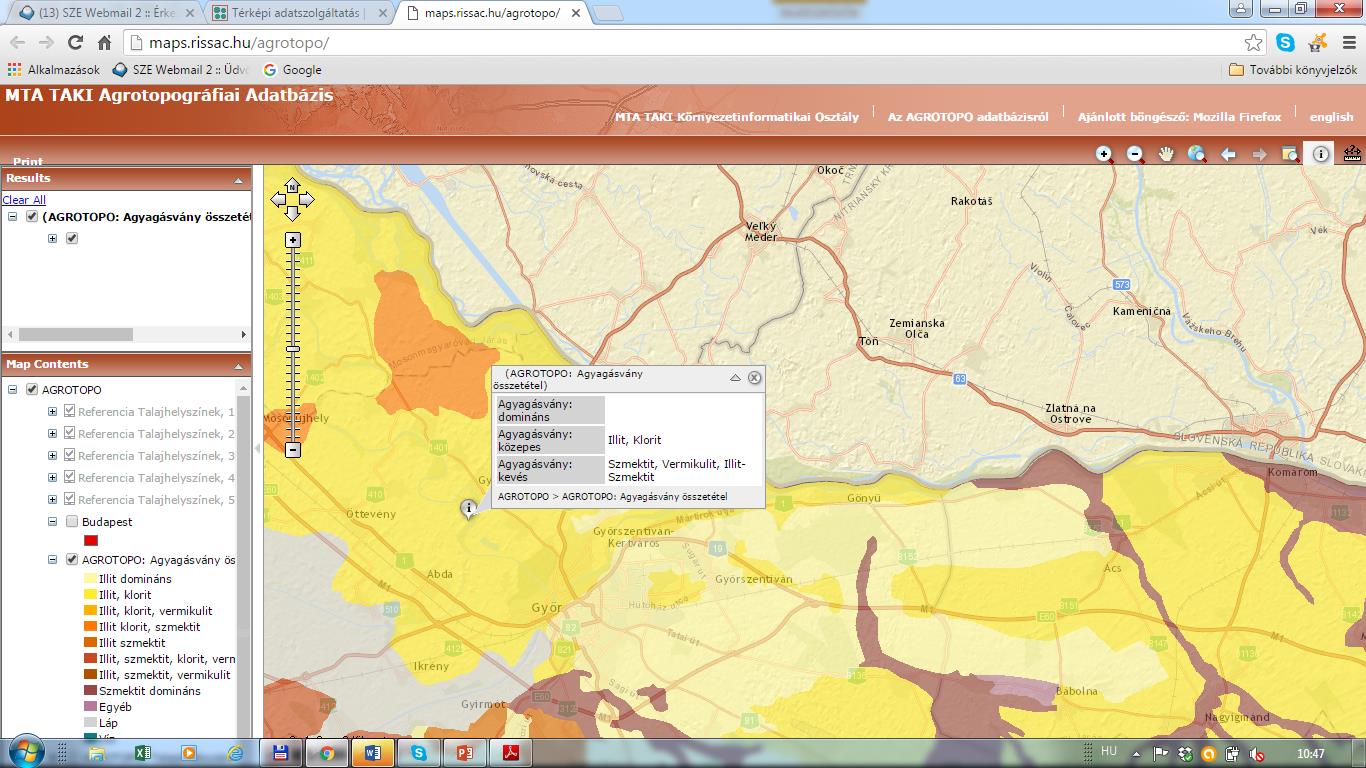Collapse the Map Contents panel
Viewport: 1366px width, 768px height.
coord(238,366)
